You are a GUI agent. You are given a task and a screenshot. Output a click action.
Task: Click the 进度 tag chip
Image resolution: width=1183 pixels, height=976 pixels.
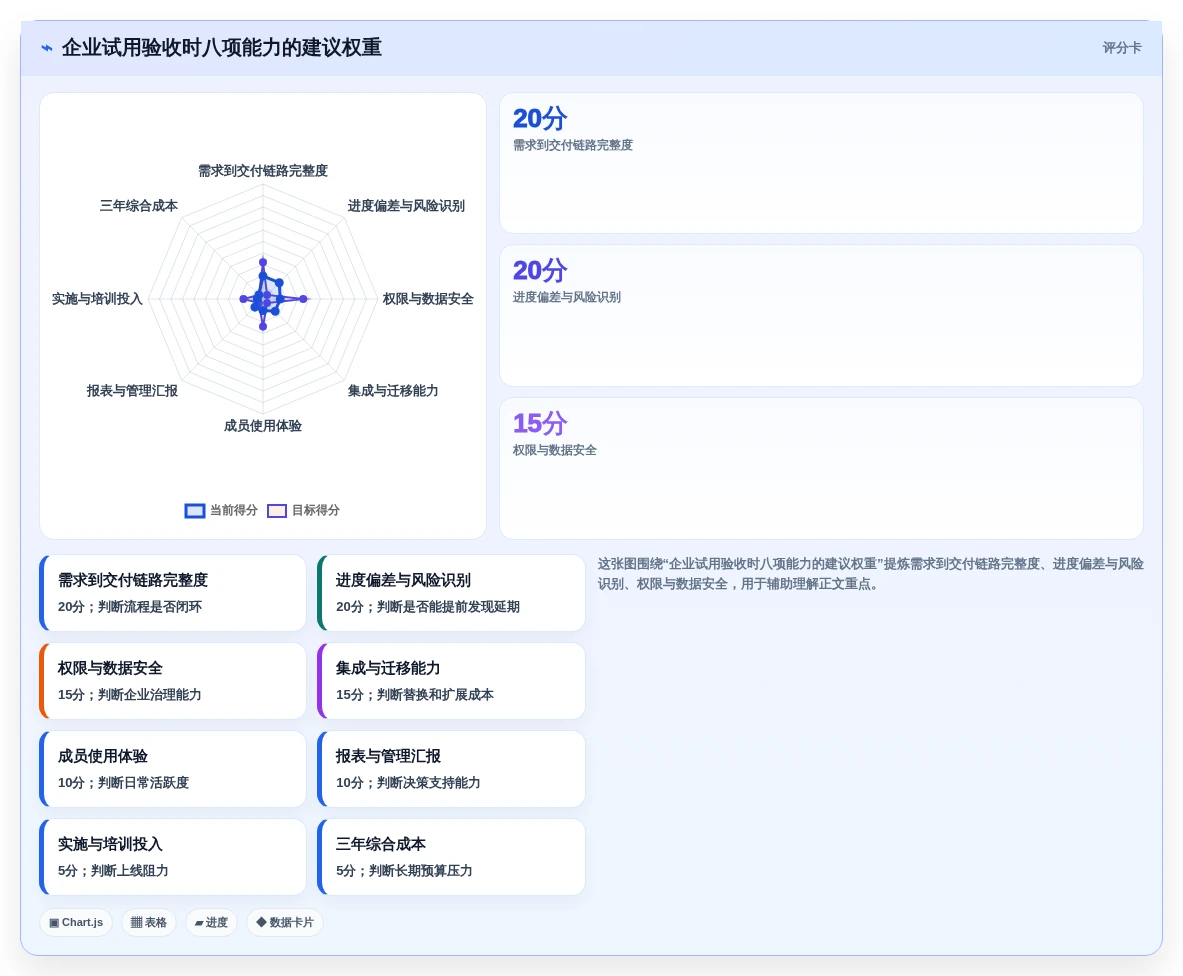click(211, 922)
